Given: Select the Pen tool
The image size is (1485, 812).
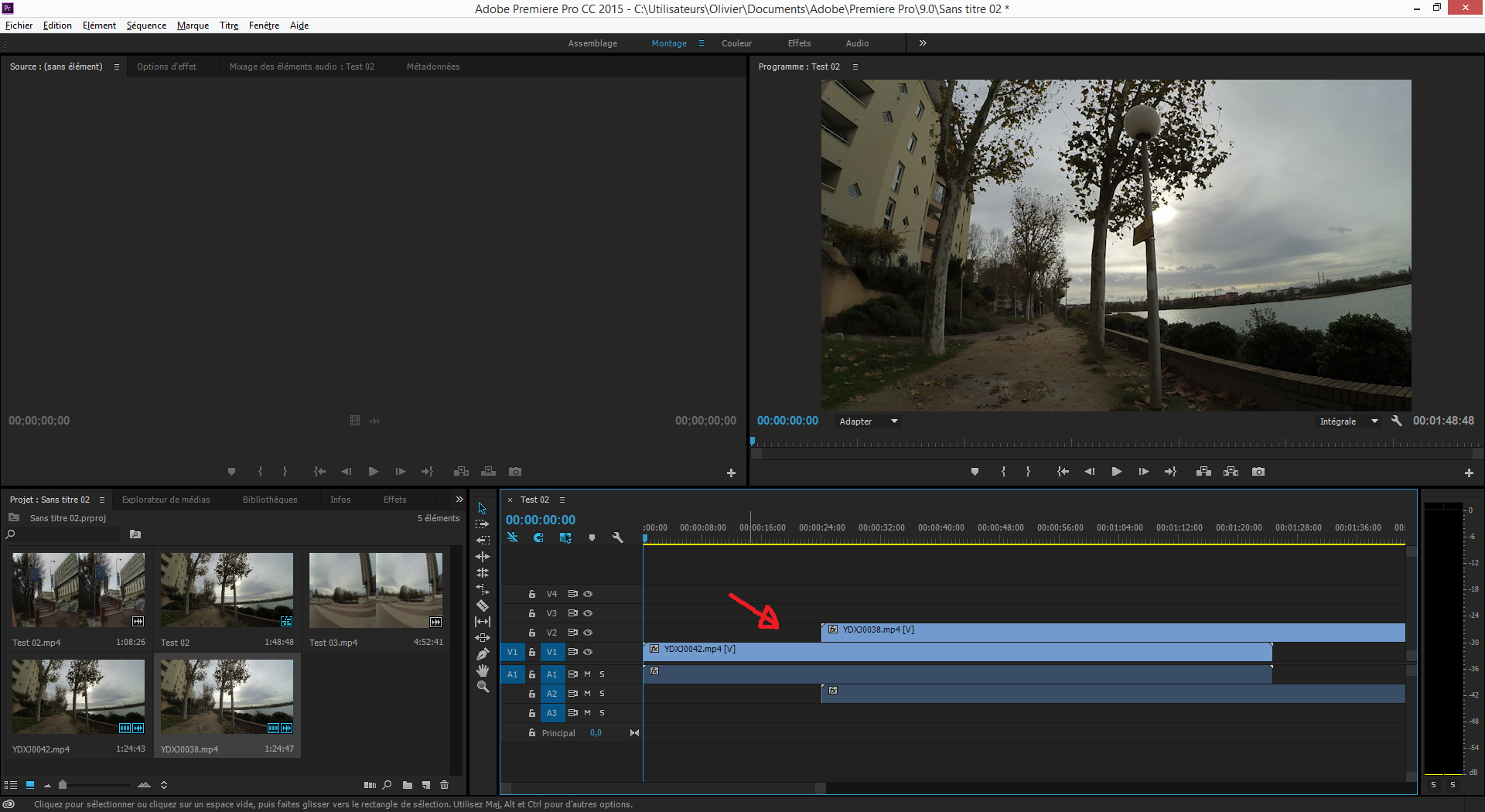Looking at the screenshot, I should click(x=483, y=654).
